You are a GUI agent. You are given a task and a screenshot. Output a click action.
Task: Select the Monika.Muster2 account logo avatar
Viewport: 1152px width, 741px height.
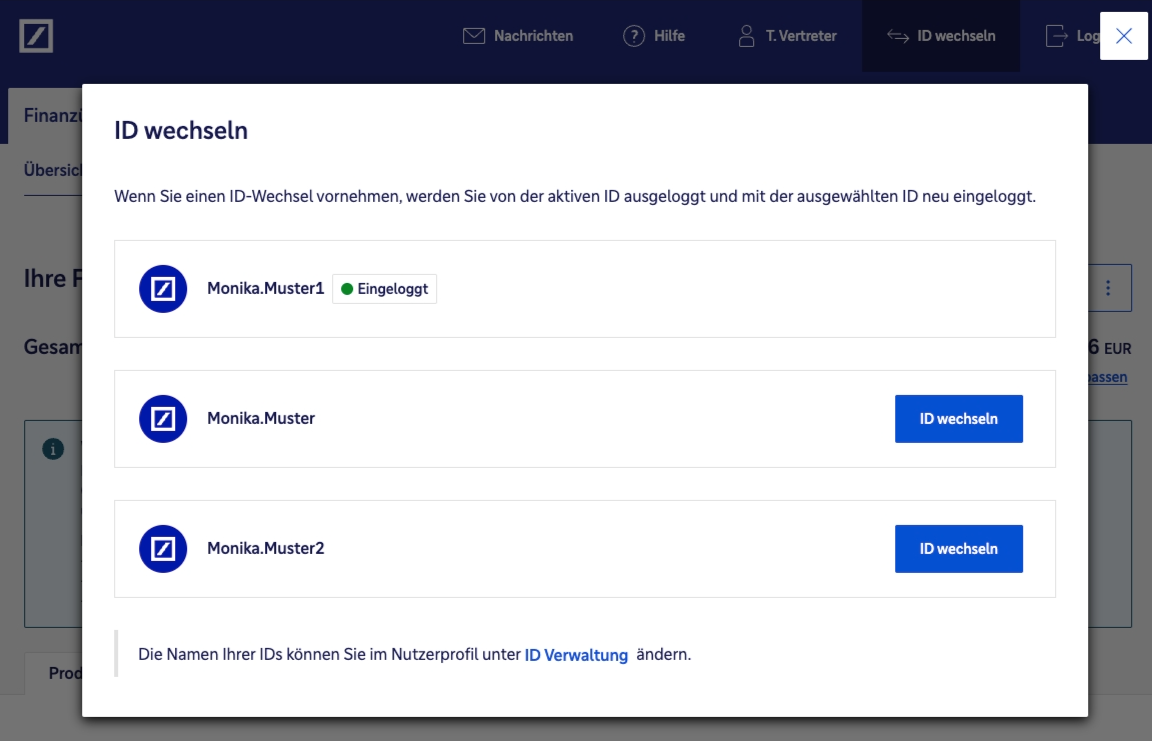click(163, 549)
